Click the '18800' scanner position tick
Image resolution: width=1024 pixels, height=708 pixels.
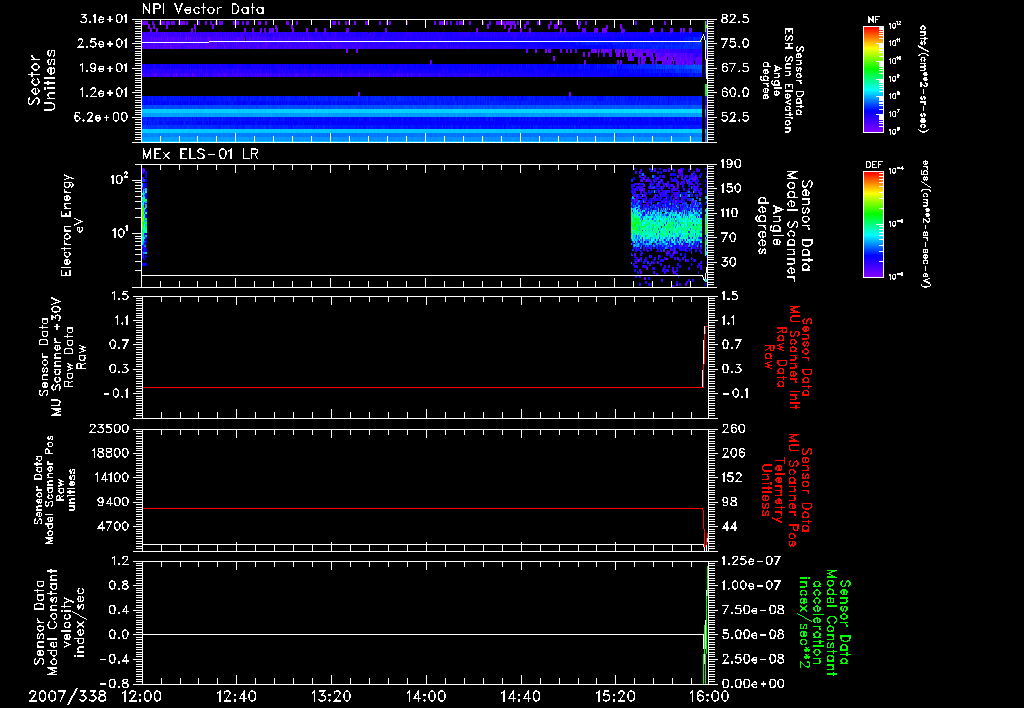point(108,453)
